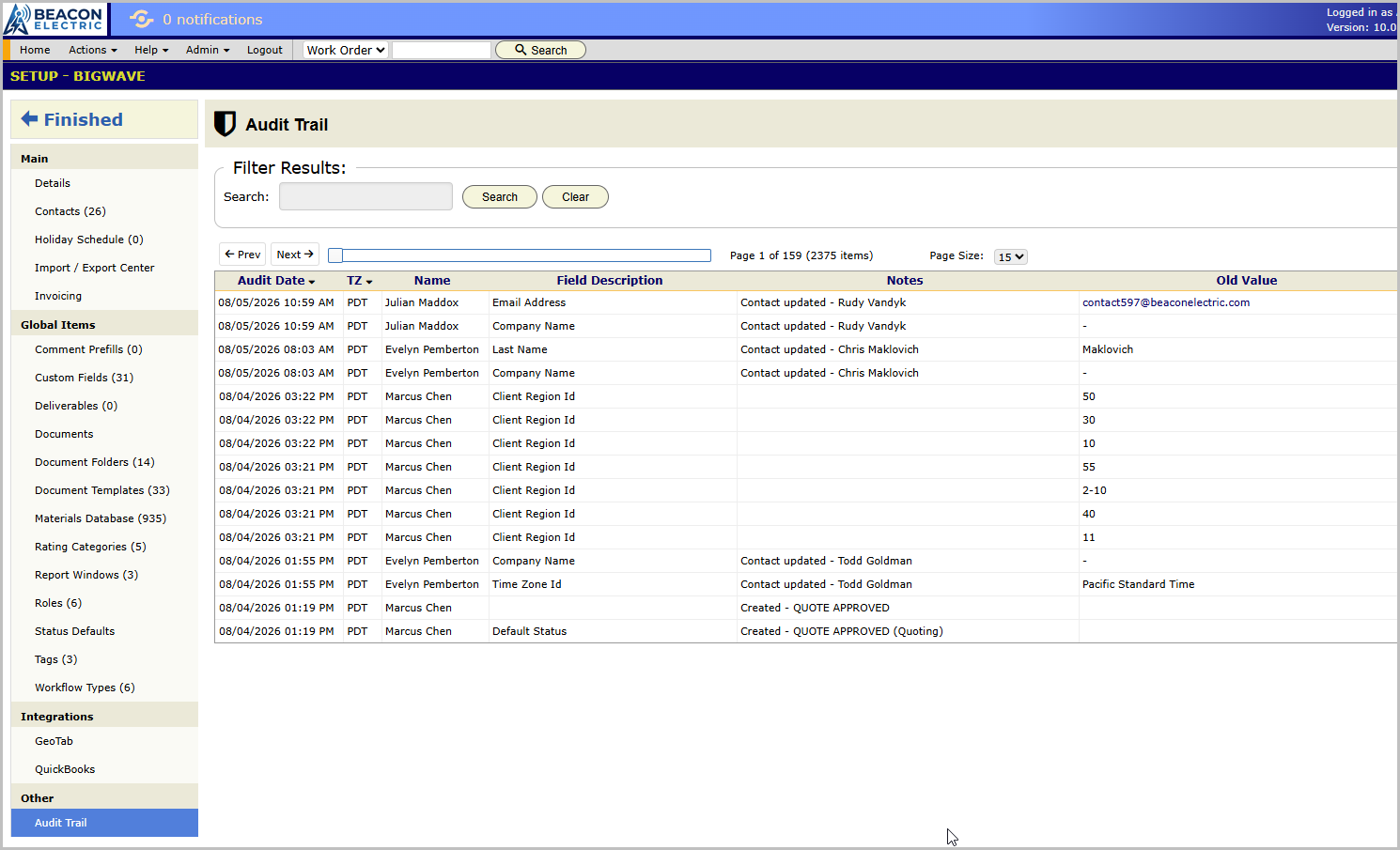Open Workflow Types (6)
Viewport: 1400px width, 850px height.
85,688
